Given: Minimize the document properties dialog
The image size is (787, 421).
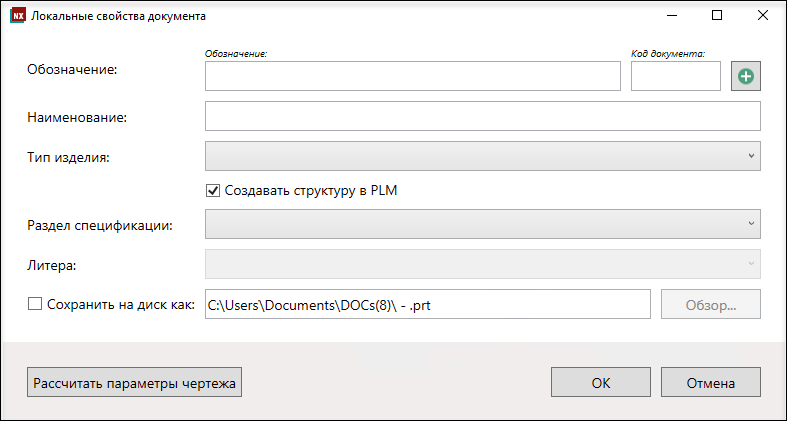Looking at the screenshot, I should pyautogui.click(x=672, y=16).
